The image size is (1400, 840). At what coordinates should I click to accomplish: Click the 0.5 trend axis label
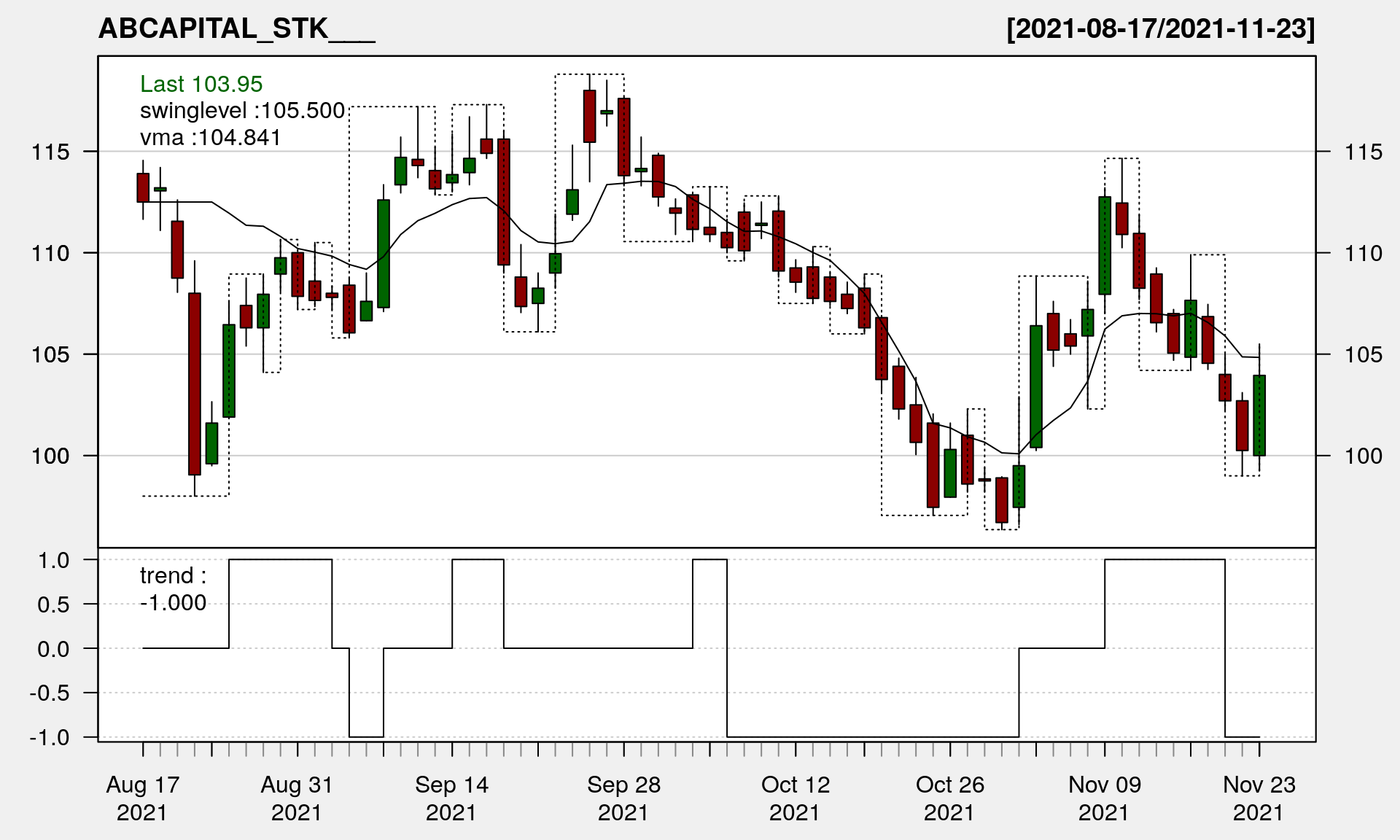(x=53, y=605)
